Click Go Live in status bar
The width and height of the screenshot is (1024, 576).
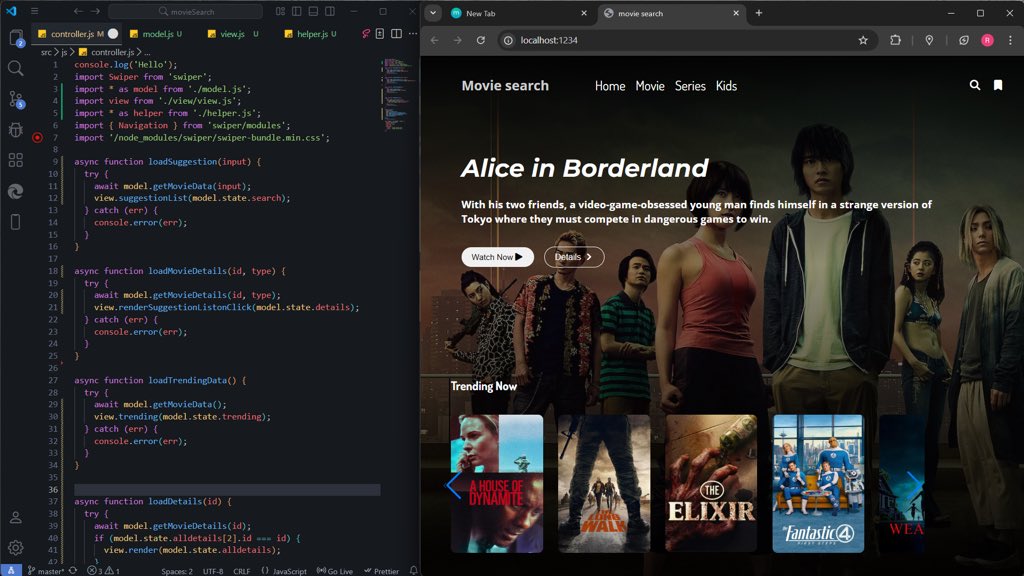(x=334, y=571)
